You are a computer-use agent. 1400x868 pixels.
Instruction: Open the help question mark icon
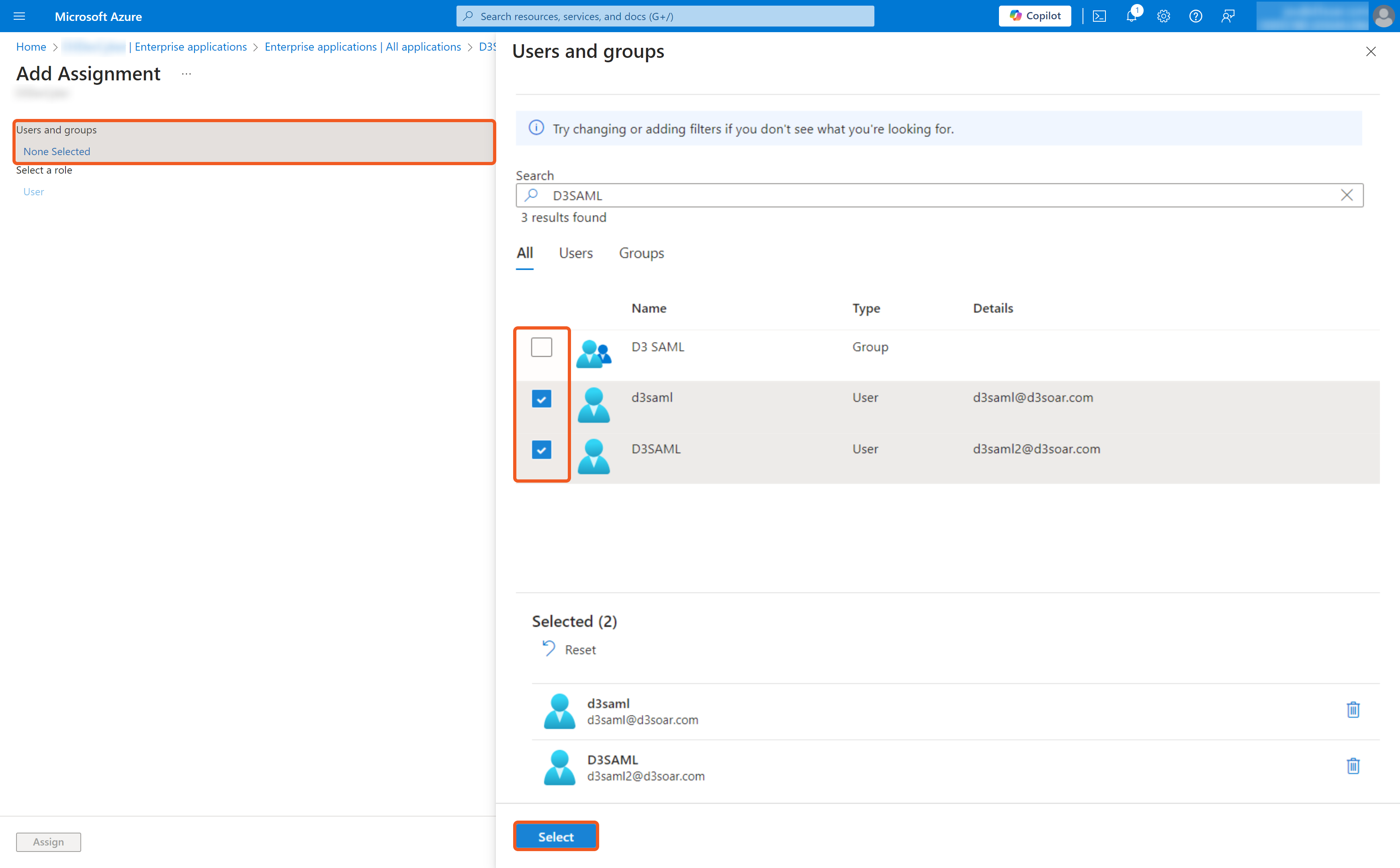point(1195,16)
